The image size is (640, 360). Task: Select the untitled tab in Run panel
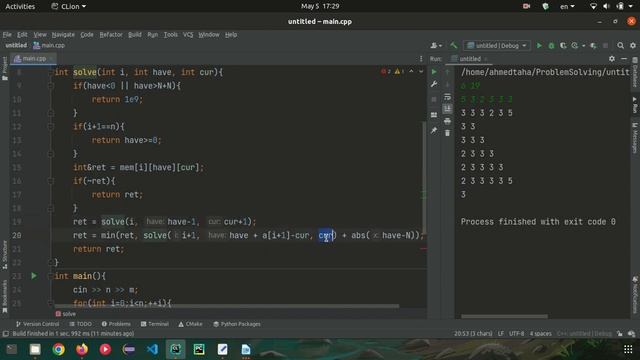469,59
